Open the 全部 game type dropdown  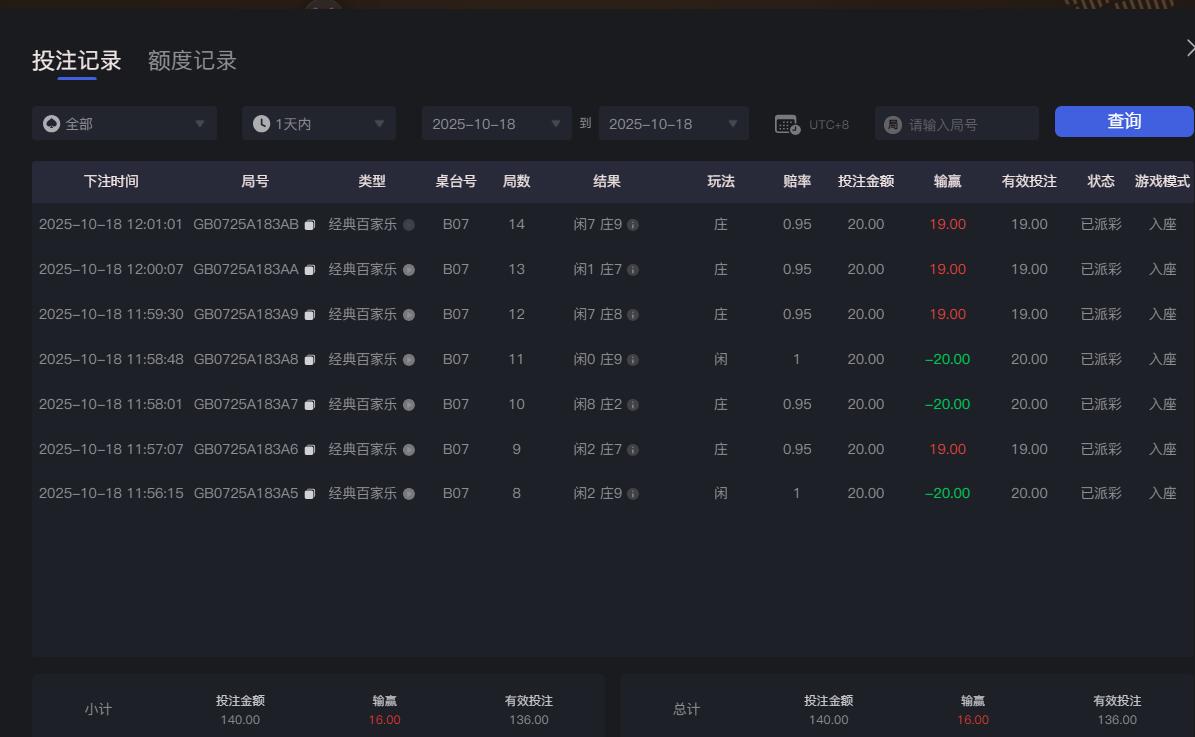pyautogui.click(x=124, y=122)
